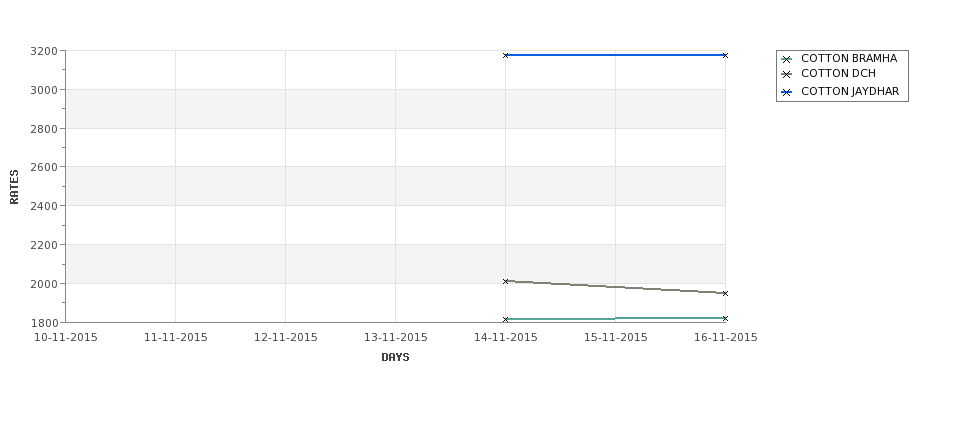The image size is (975, 429).
Task: Click the 13-11-2015 date label
Action: coord(395,338)
